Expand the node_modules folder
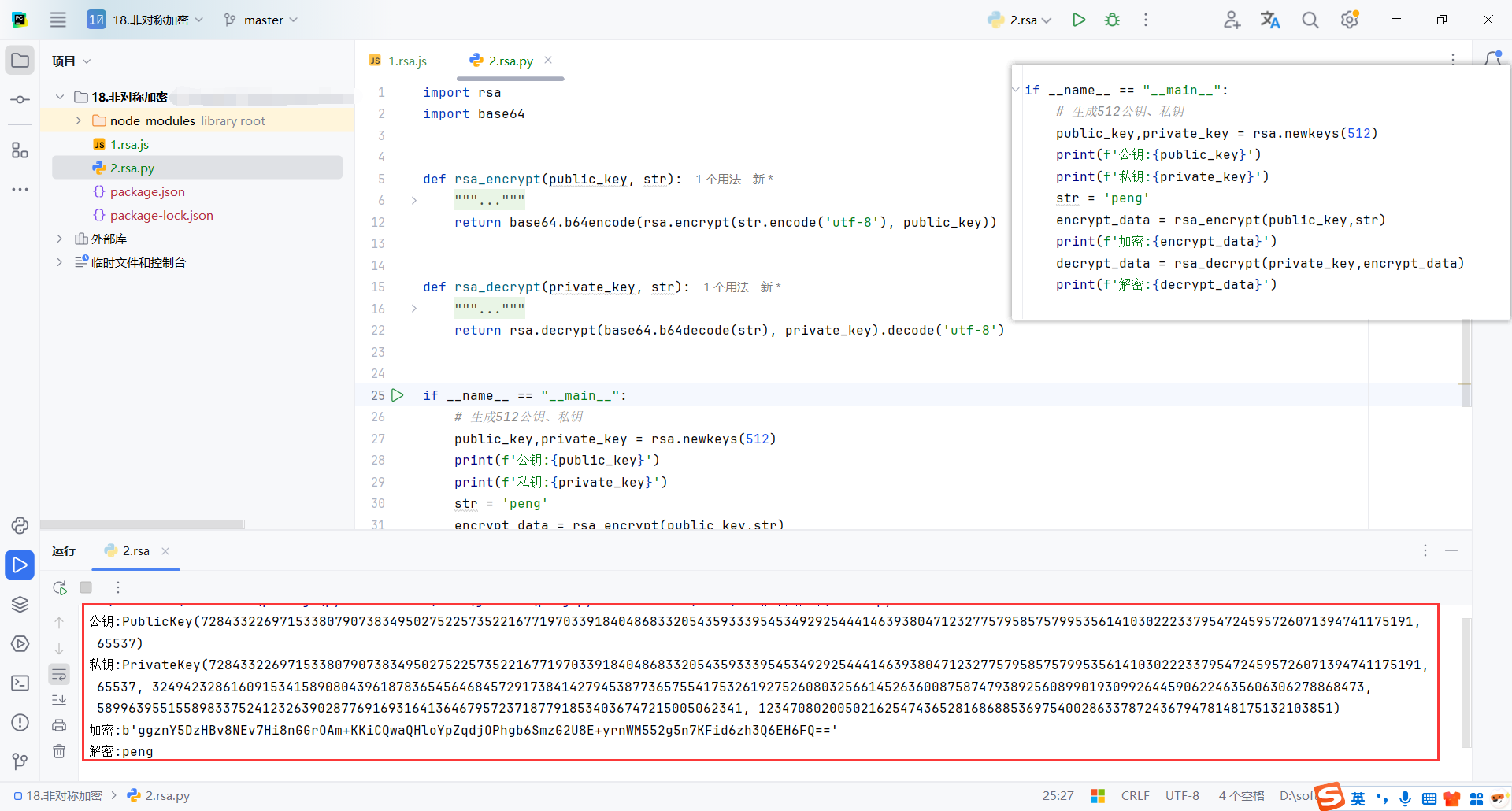This screenshot has width=1512, height=811. click(78, 120)
